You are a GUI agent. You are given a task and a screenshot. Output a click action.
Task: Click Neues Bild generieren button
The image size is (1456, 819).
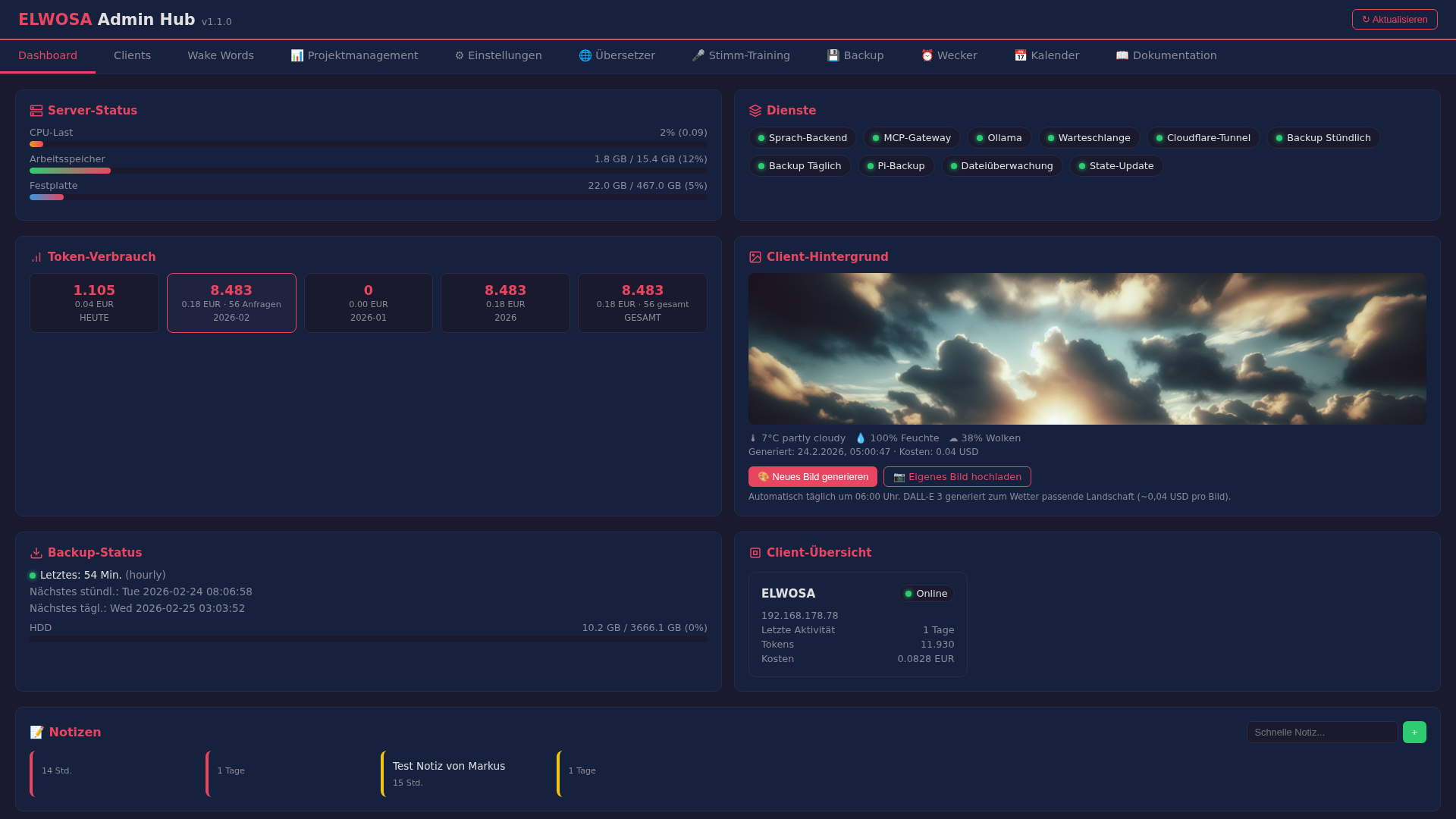(813, 477)
